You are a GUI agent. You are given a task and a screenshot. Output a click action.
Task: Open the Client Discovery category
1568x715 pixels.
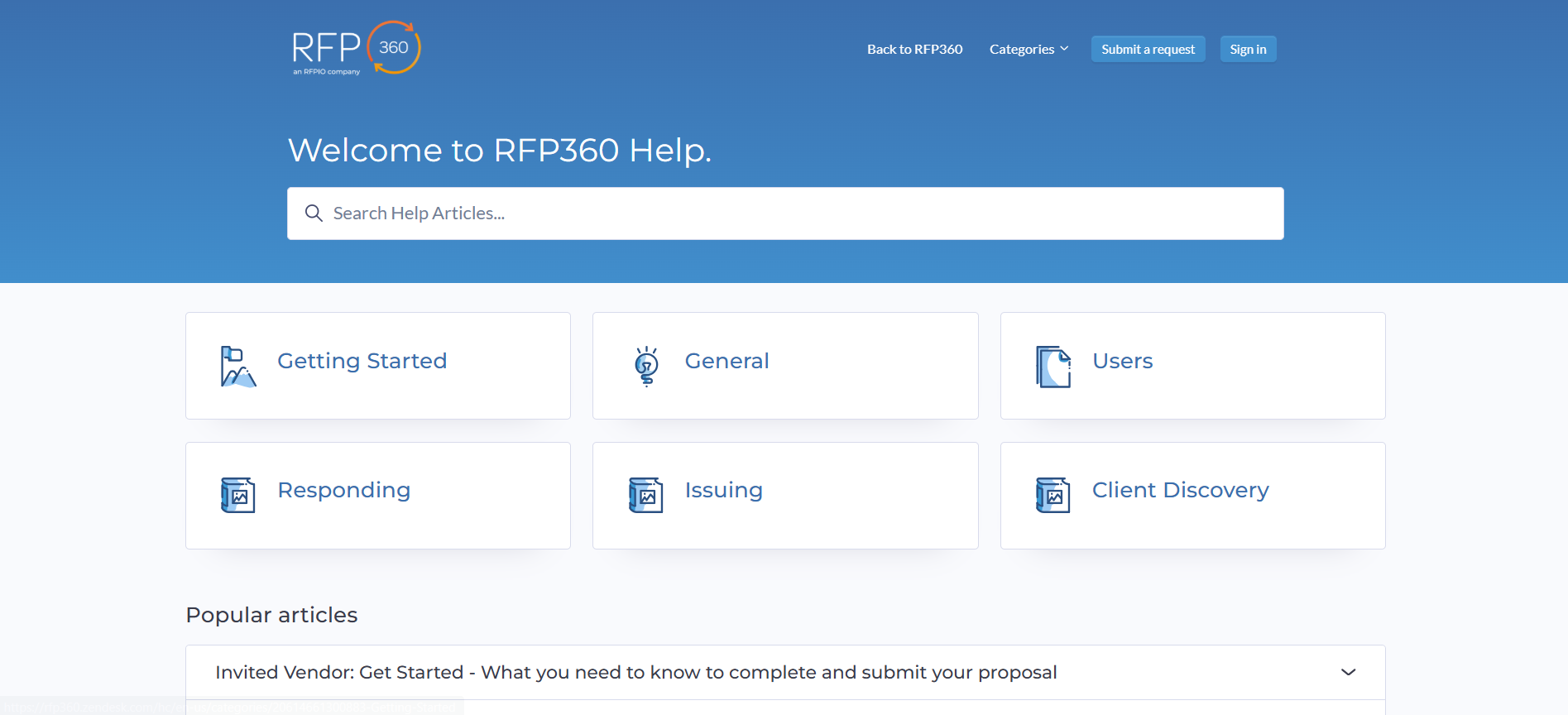tap(1193, 496)
